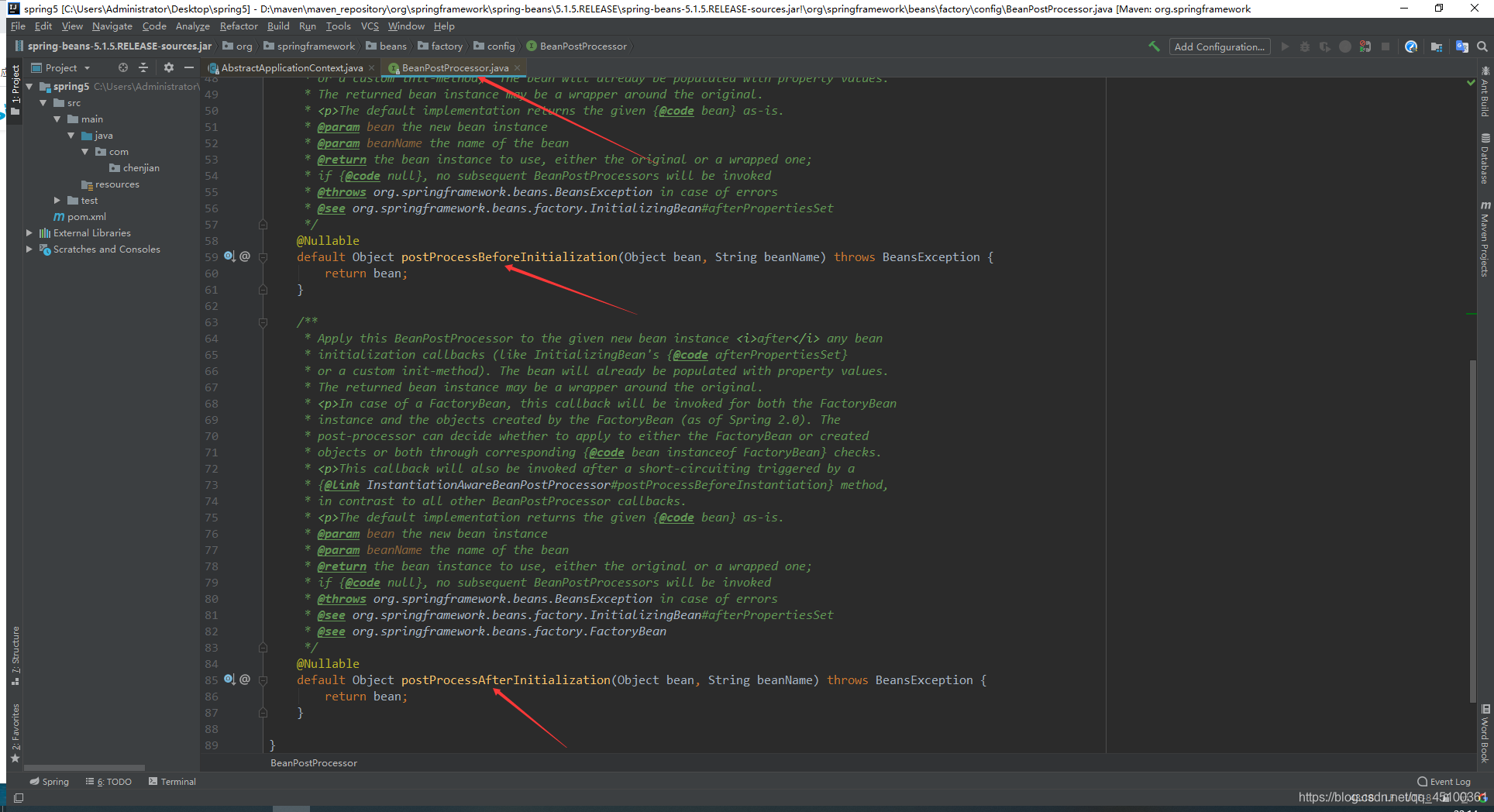This screenshot has height=812, width=1494.
Task: Select the resources folder in tree
Action: pos(110,184)
